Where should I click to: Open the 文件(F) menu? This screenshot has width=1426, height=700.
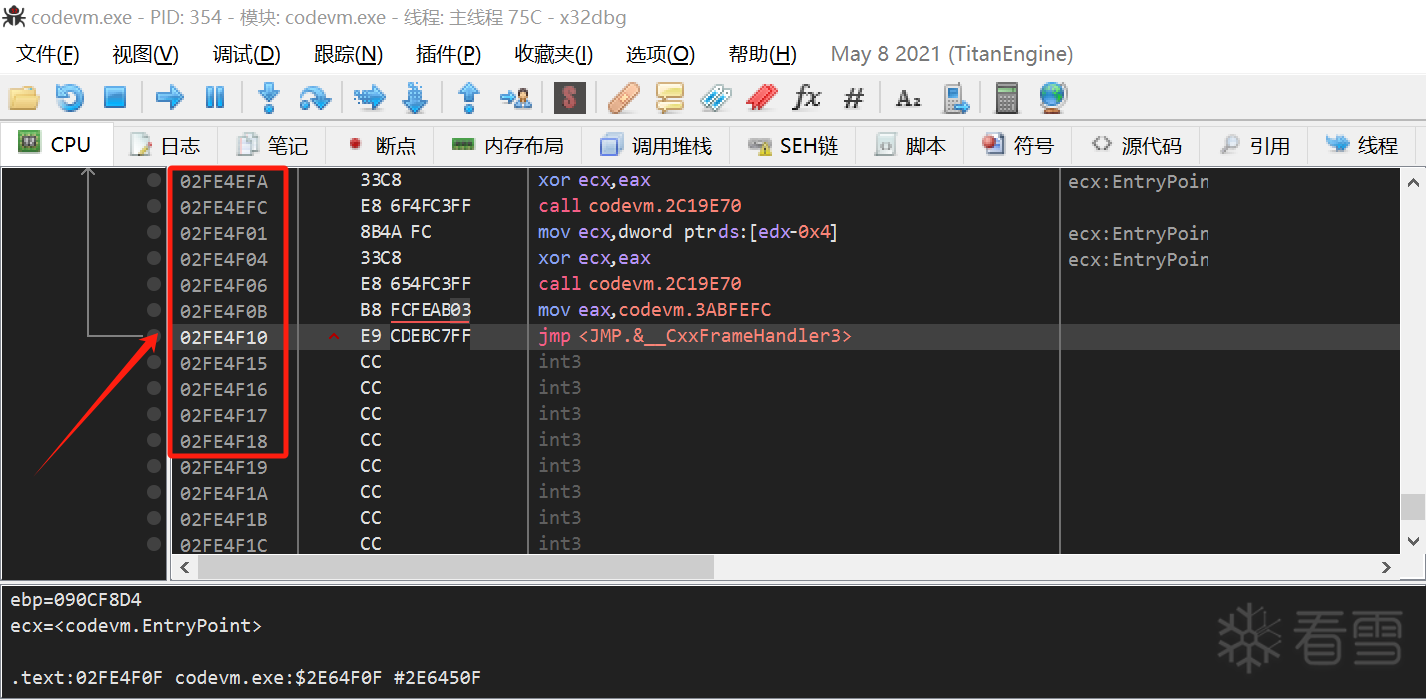48,54
